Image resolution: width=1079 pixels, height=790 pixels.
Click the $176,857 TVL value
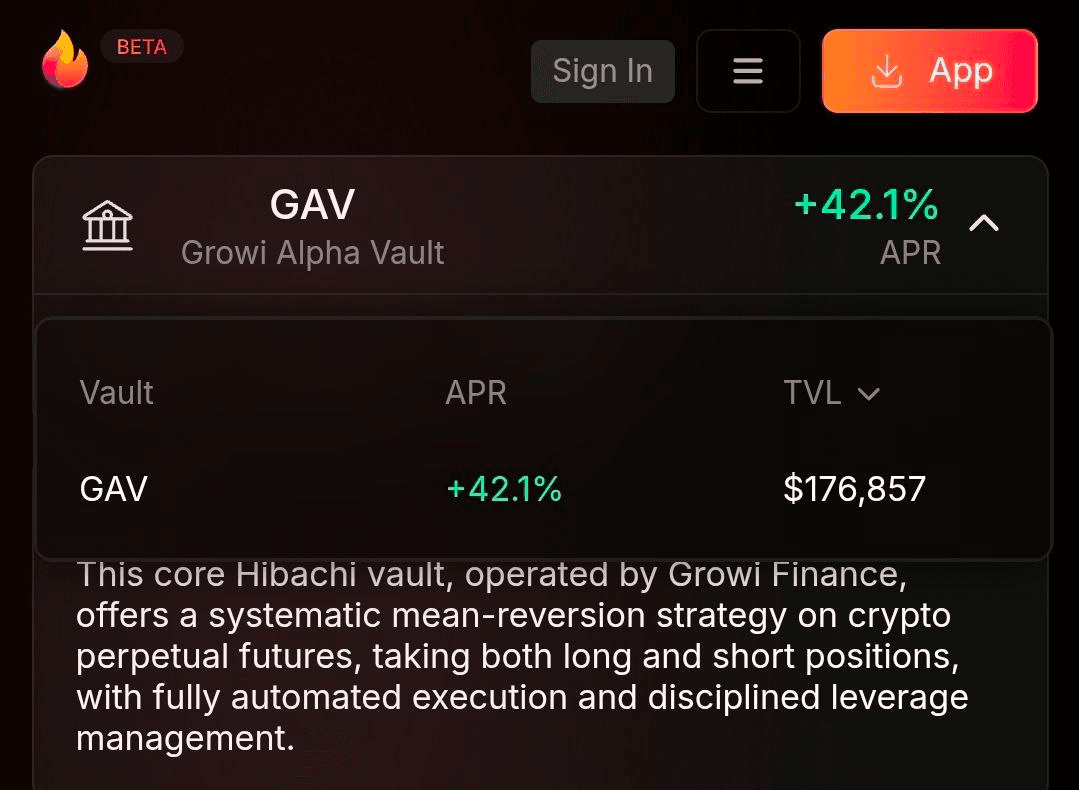855,489
